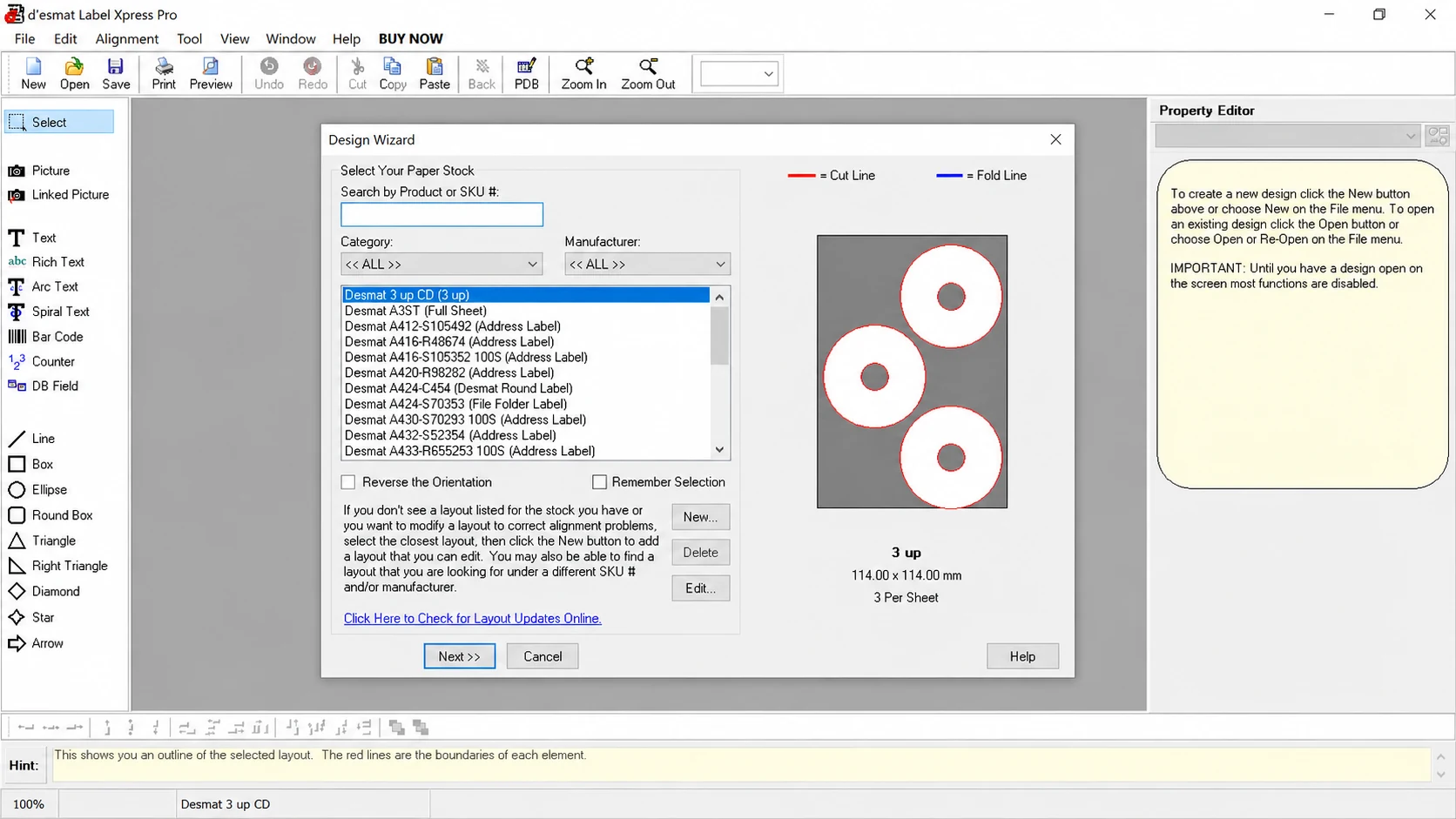Image resolution: width=1456 pixels, height=819 pixels.
Task: Click the New design toolbar icon
Action: click(x=33, y=74)
